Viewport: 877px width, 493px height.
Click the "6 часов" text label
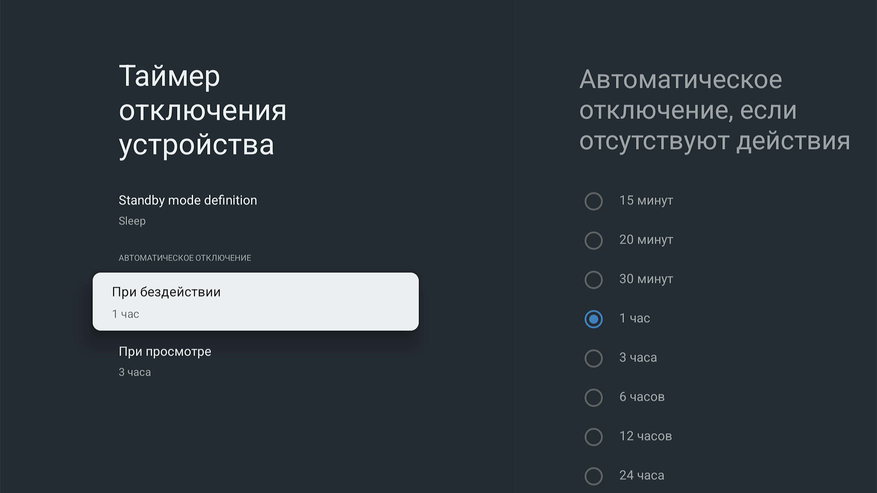coord(642,397)
